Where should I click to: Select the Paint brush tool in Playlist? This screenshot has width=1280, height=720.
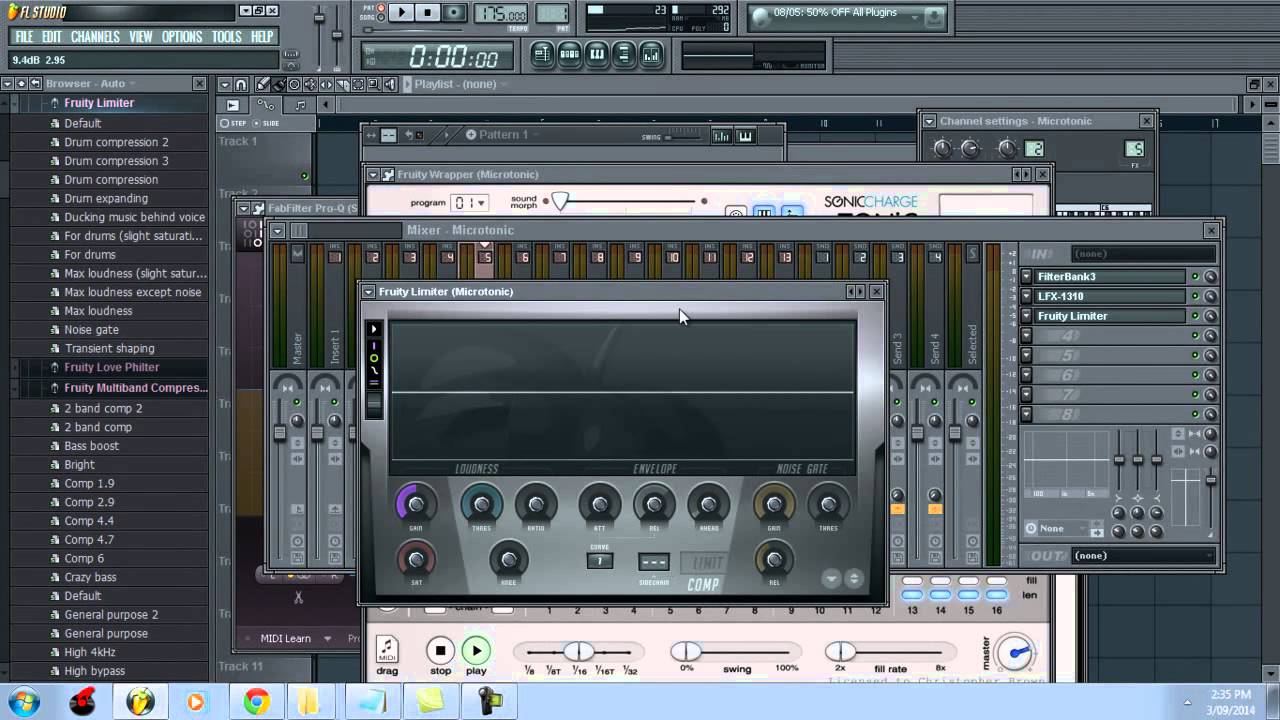point(277,84)
